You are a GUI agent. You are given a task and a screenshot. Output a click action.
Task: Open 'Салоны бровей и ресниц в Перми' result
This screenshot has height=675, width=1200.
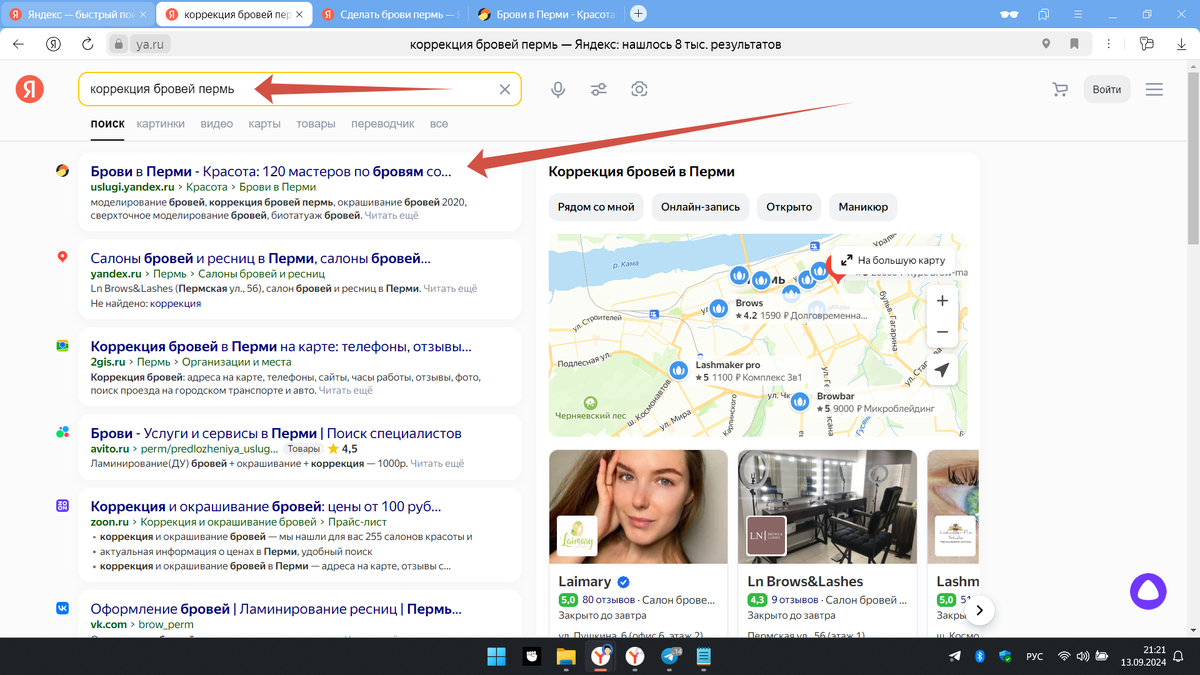click(x=260, y=257)
